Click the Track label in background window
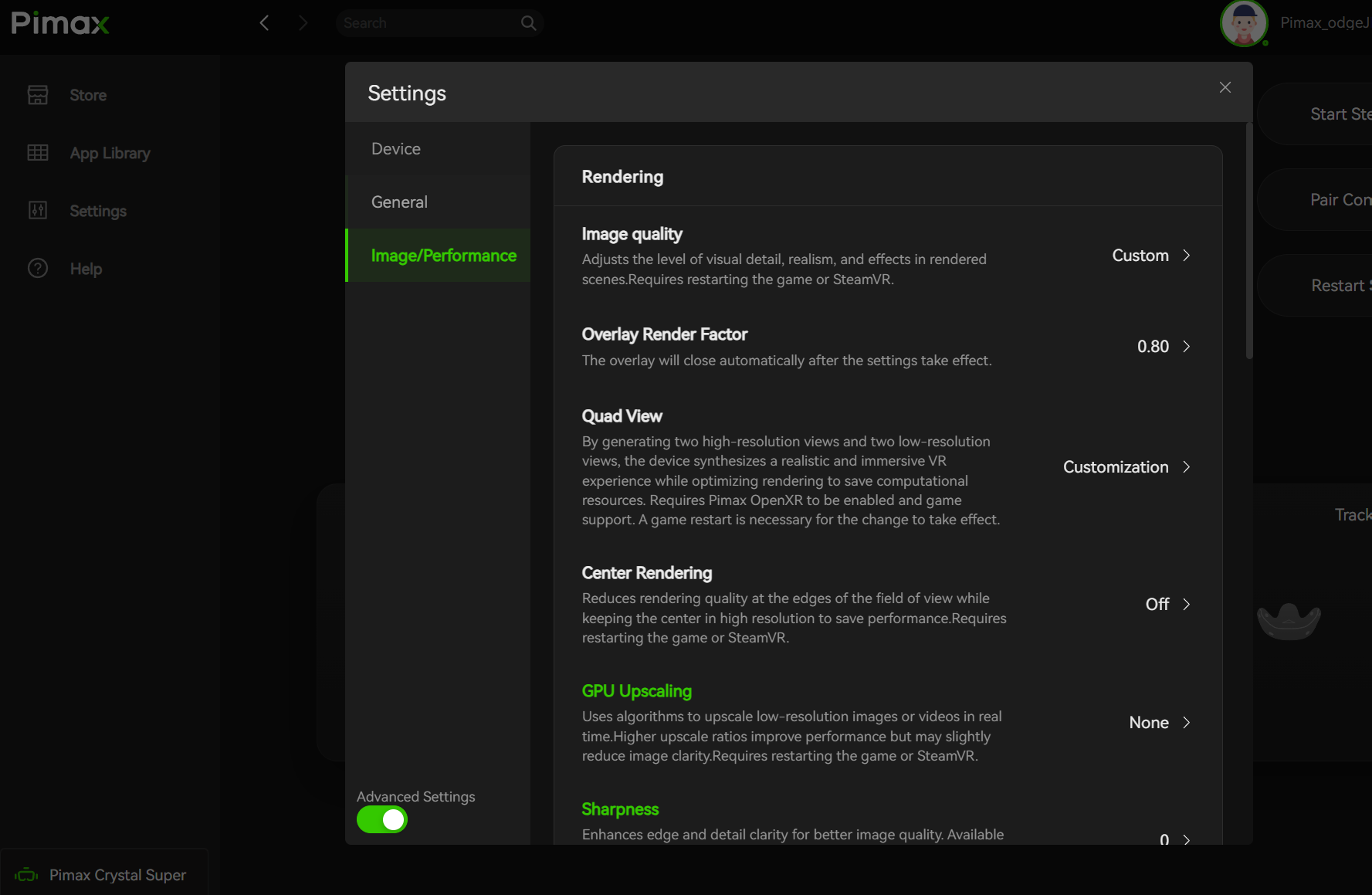 (x=1353, y=515)
